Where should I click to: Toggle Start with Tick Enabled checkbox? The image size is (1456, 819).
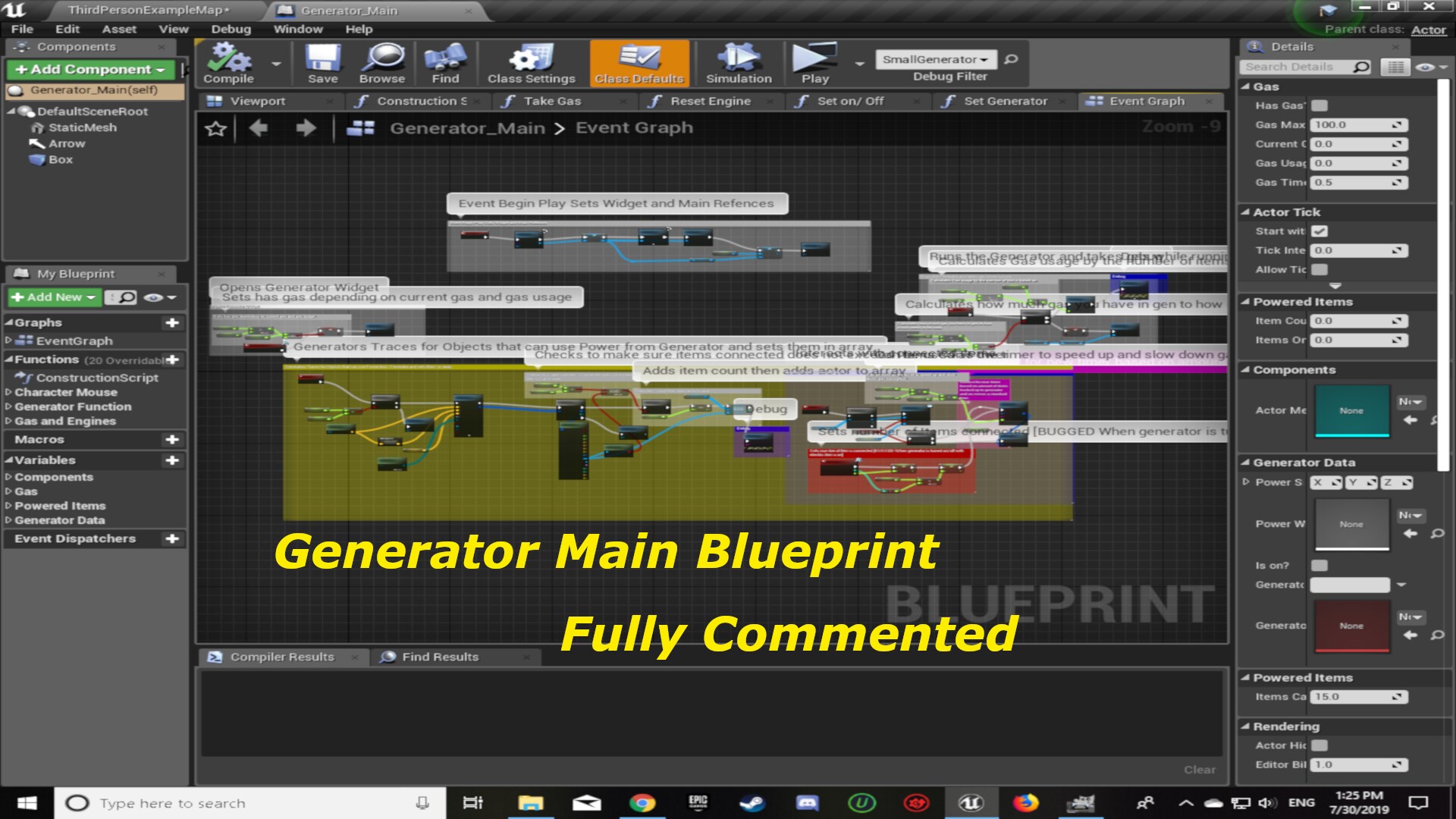1321,231
